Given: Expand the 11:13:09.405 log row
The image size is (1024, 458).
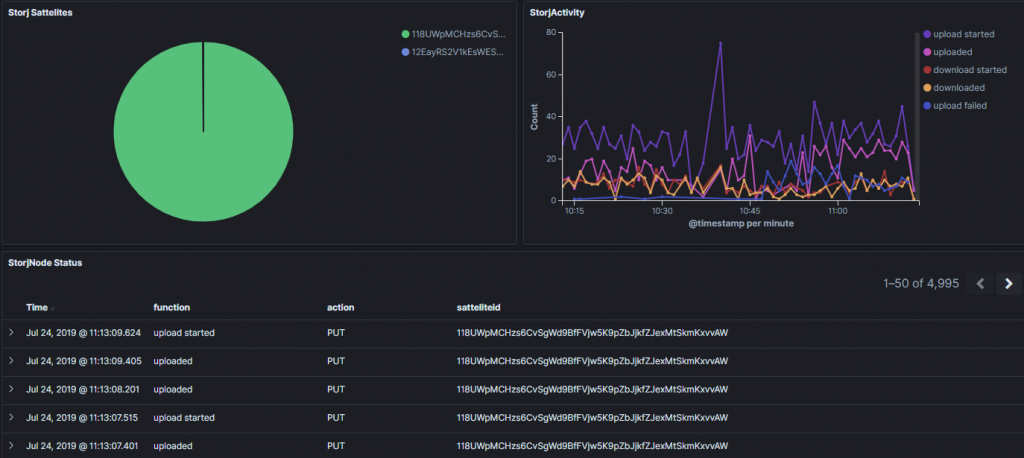Looking at the screenshot, I should pos(12,361).
